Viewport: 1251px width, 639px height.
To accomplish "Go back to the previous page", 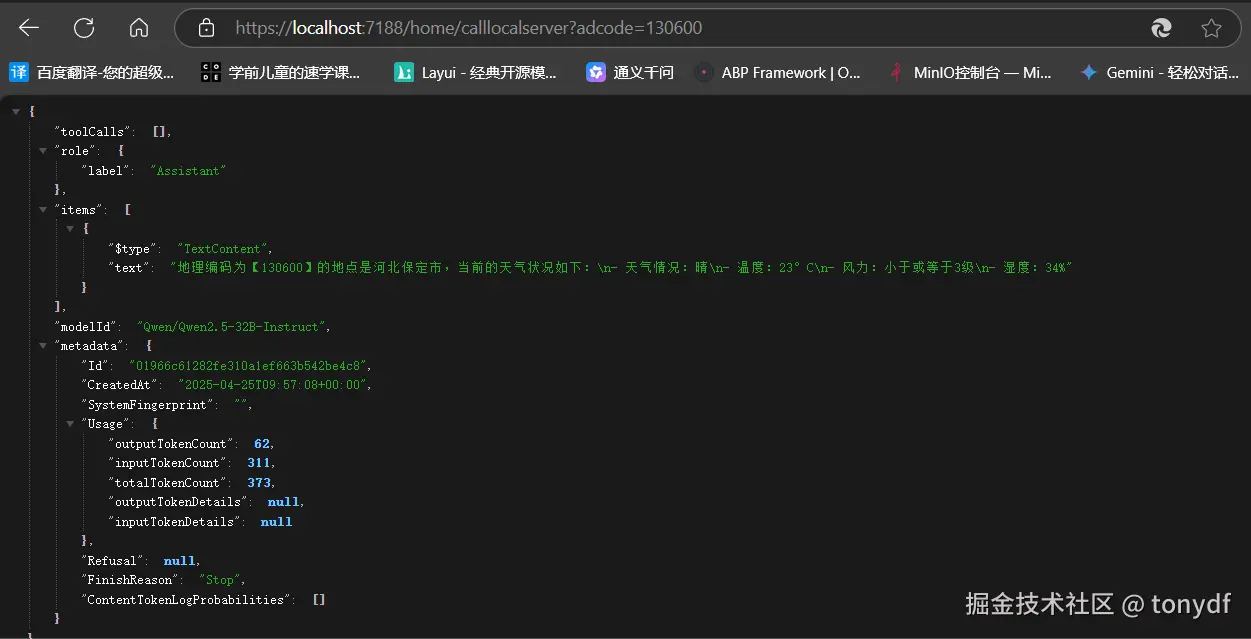I will coord(28,28).
